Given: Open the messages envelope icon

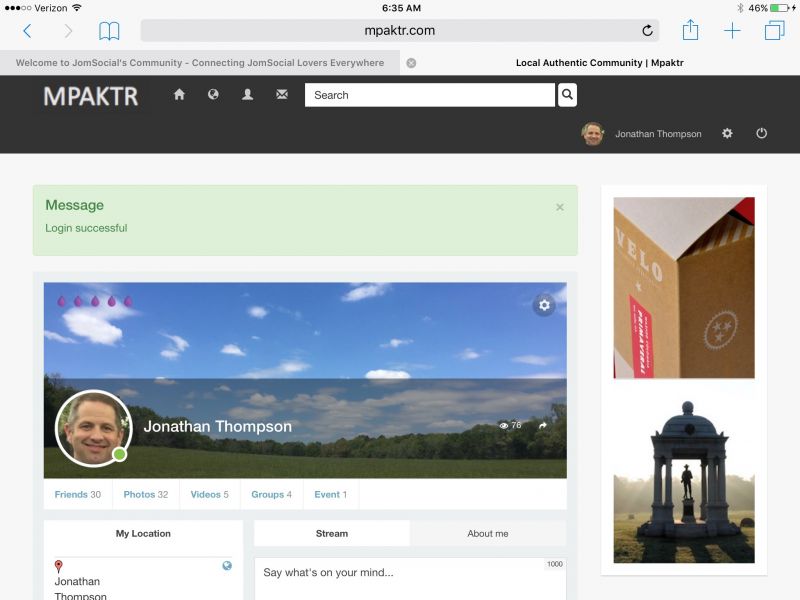Looking at the screenshot, I should click(282, 95).
